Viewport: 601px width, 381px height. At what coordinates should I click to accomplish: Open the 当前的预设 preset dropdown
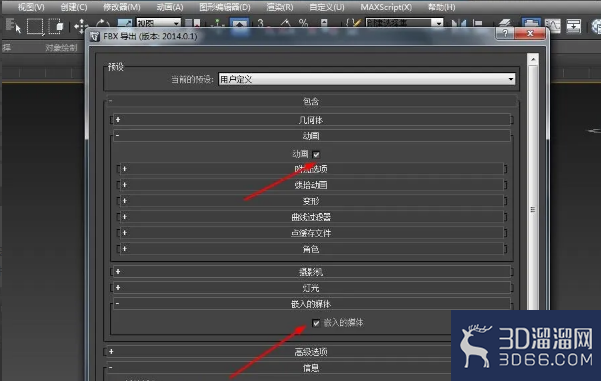(x=367, y=79)
